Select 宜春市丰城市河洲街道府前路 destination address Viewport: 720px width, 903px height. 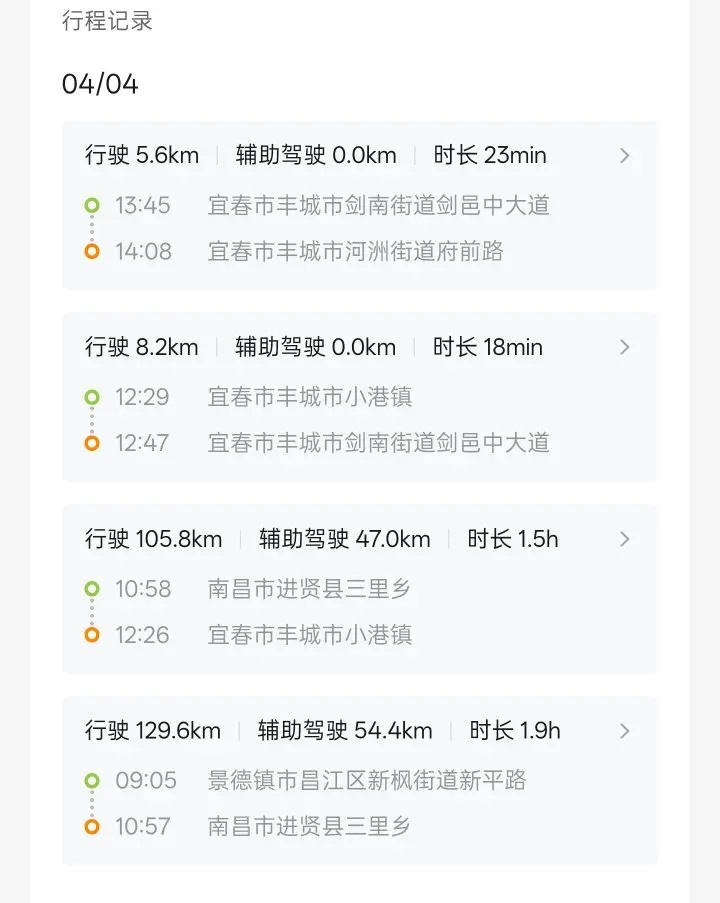pyautogui.click(x=355, y=252)
